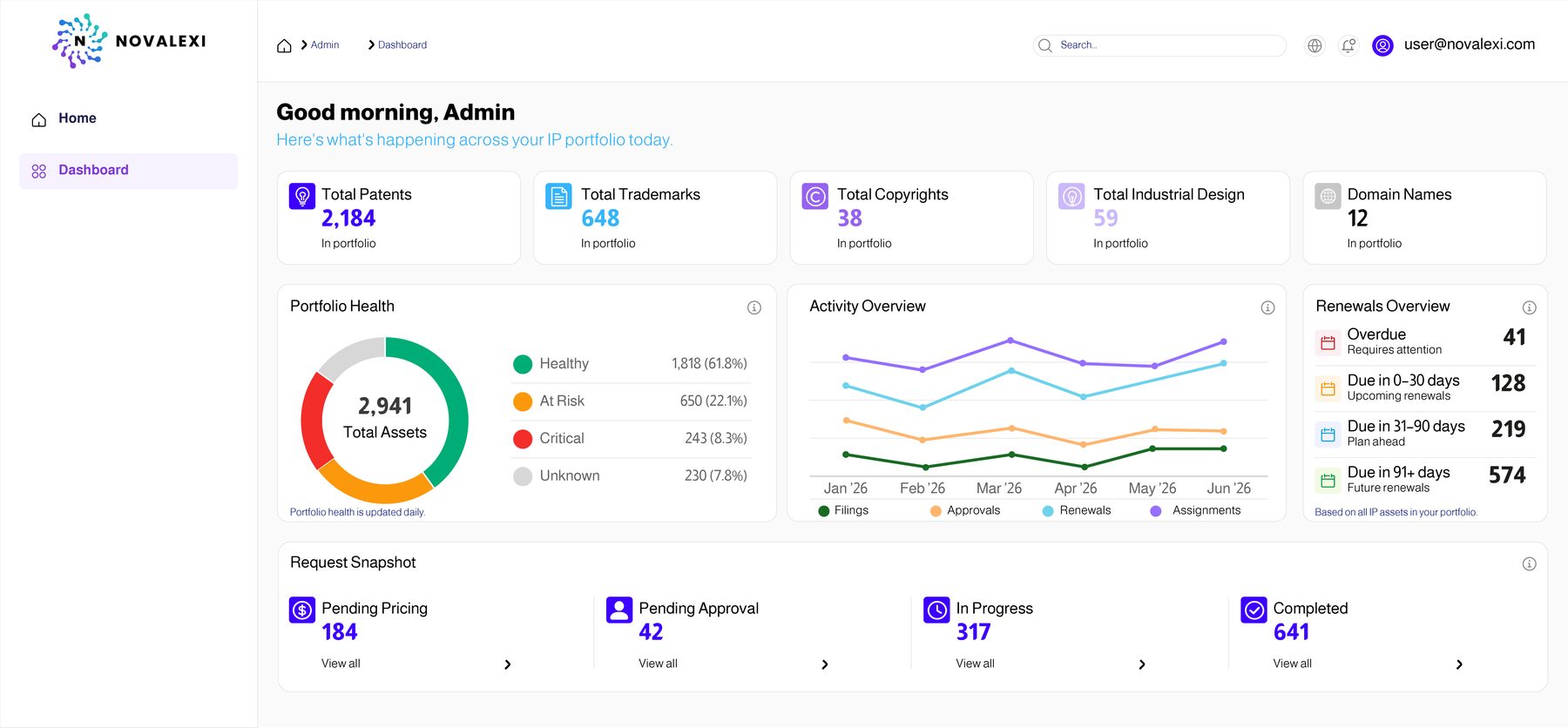Click the user avatar icon

pos(1382,45)
